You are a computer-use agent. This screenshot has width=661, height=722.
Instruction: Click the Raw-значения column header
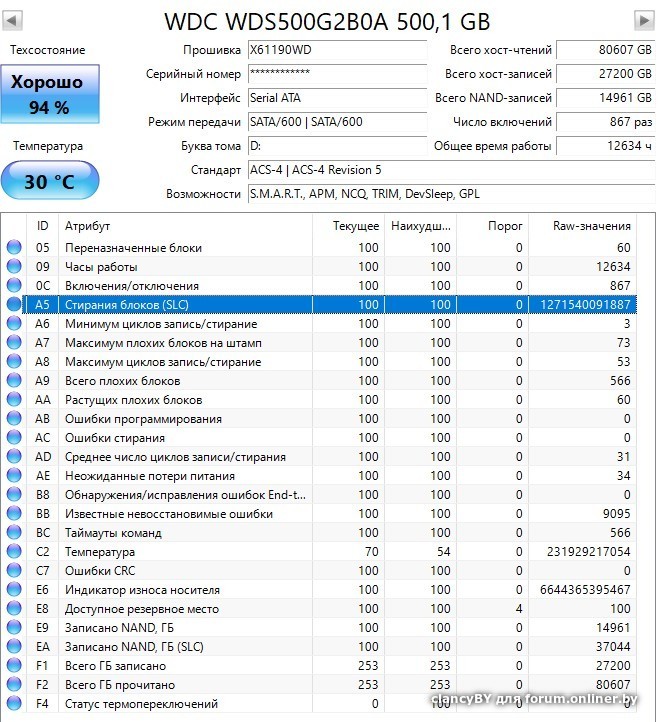592,226
